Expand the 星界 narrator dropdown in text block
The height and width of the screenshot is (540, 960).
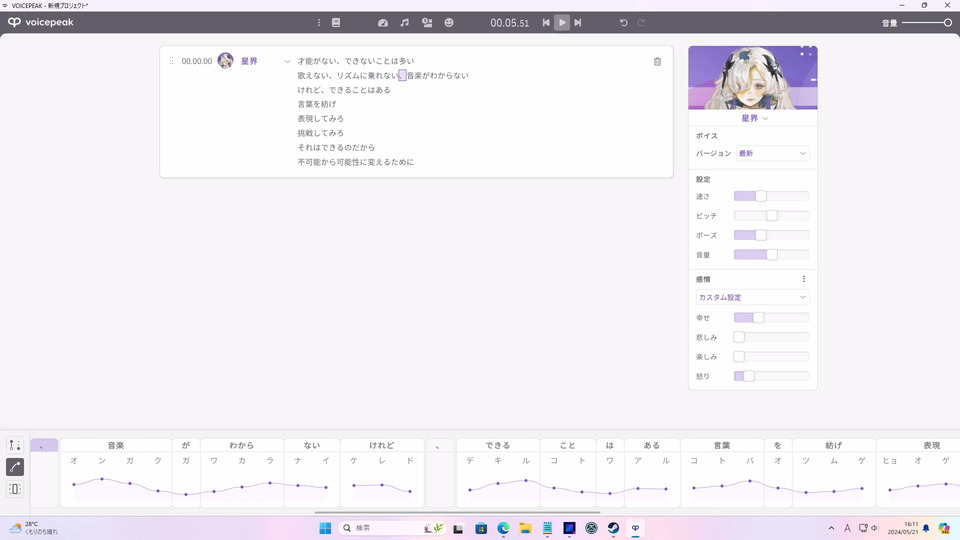point(287,61)
